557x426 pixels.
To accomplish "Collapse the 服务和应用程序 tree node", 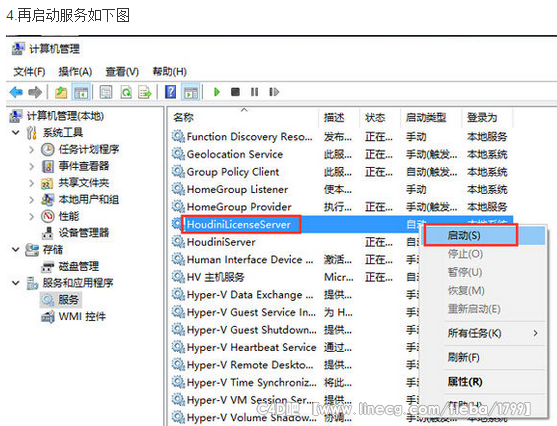I will coord(16,283).
